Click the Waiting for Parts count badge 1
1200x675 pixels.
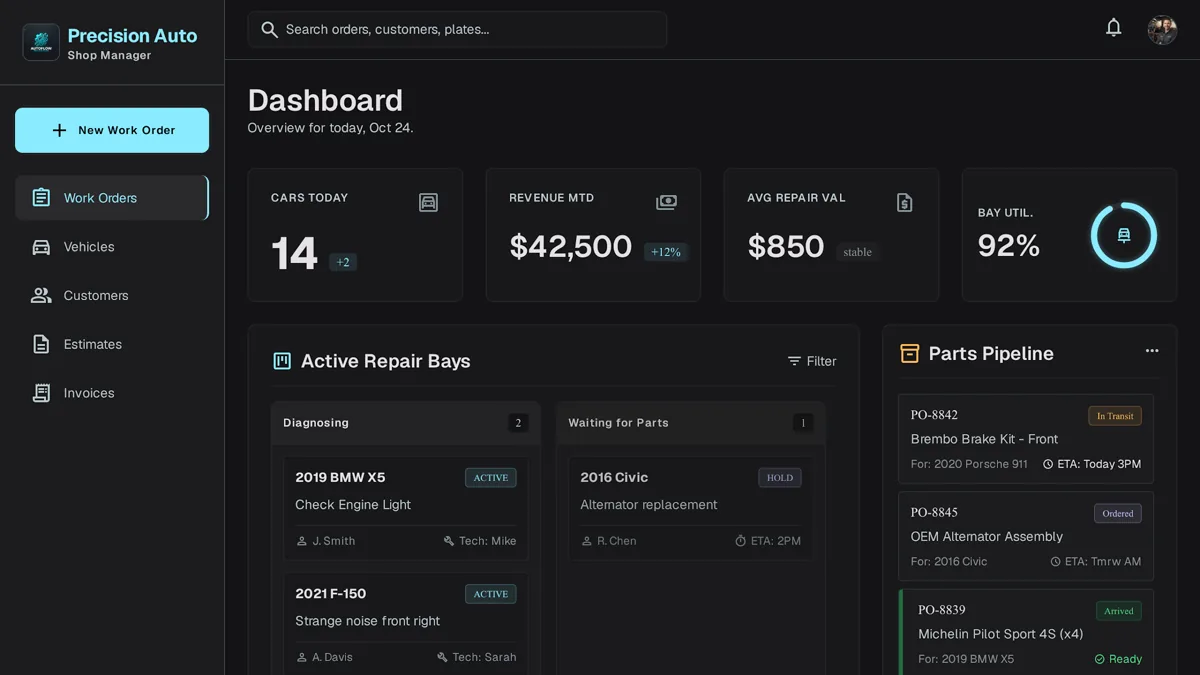[803, 423]
